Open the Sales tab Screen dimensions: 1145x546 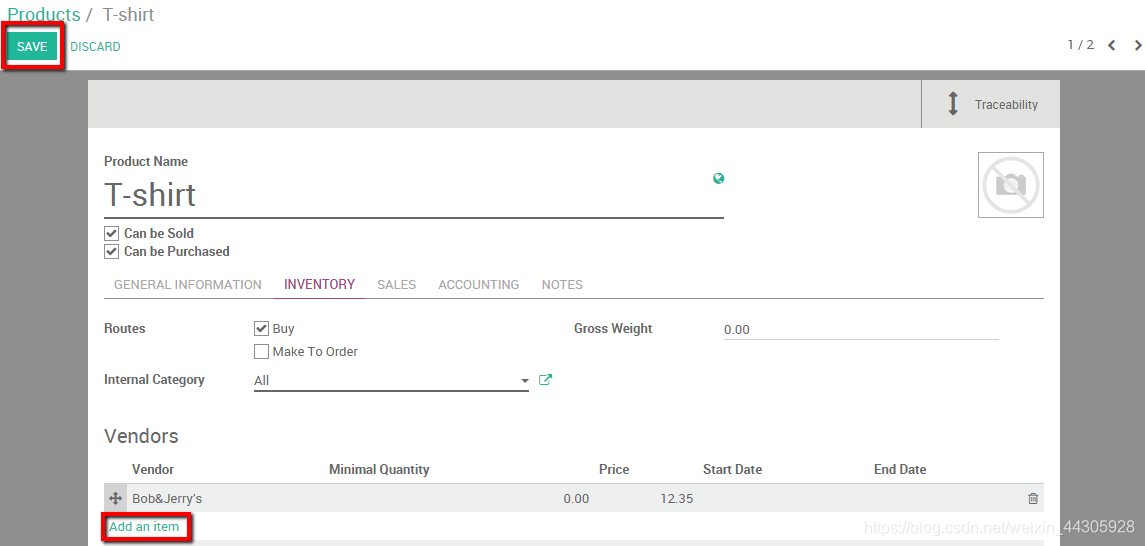pos(397,285)
